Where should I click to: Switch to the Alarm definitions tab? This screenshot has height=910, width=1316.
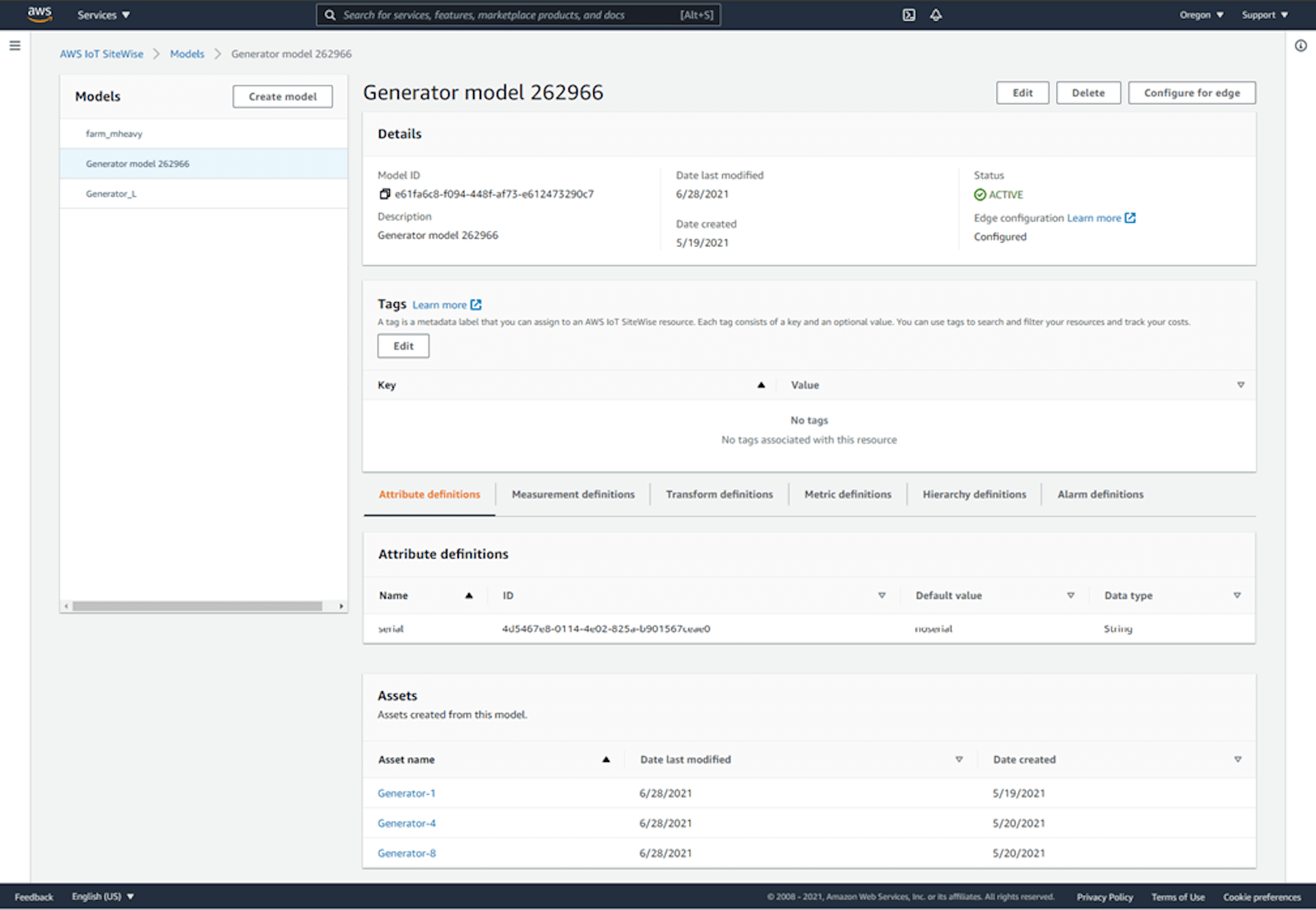click(x=1101, y=494)
